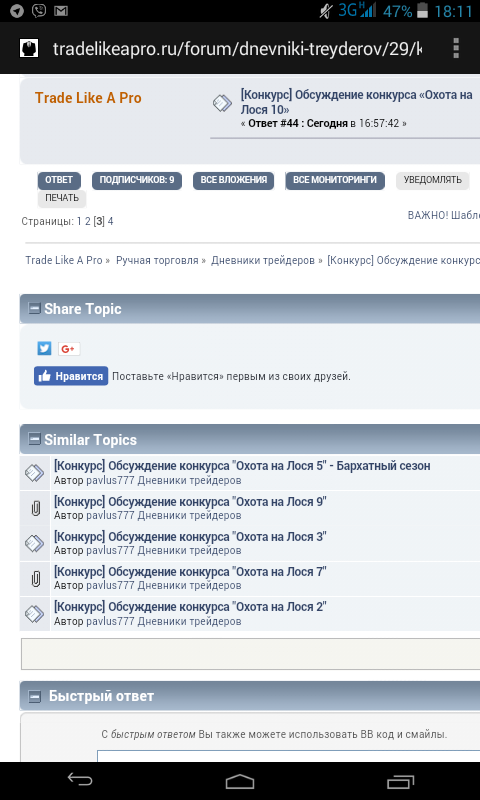
Task: Open the similar topic "Охота на Лося 5"
Action: [x=242, y=466]
